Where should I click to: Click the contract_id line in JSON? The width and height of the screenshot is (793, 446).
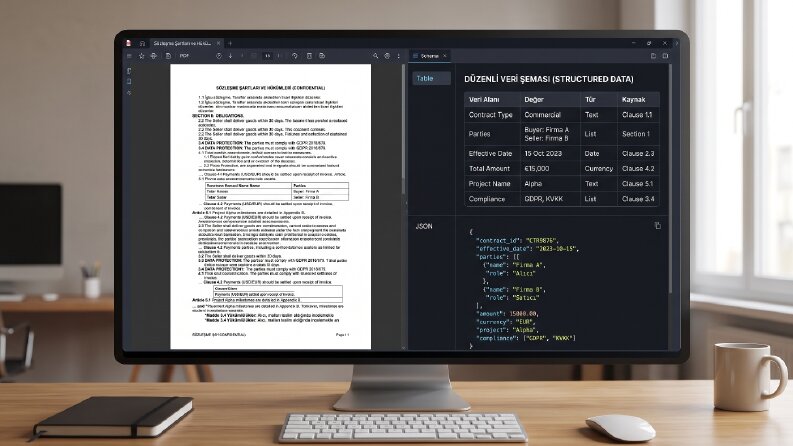click(x=517, y=240)
